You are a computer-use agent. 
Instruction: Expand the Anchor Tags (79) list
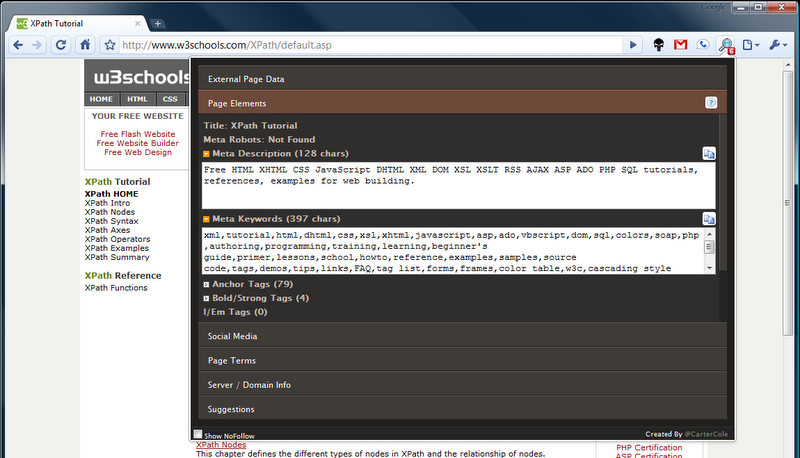(x=206, y=285)
